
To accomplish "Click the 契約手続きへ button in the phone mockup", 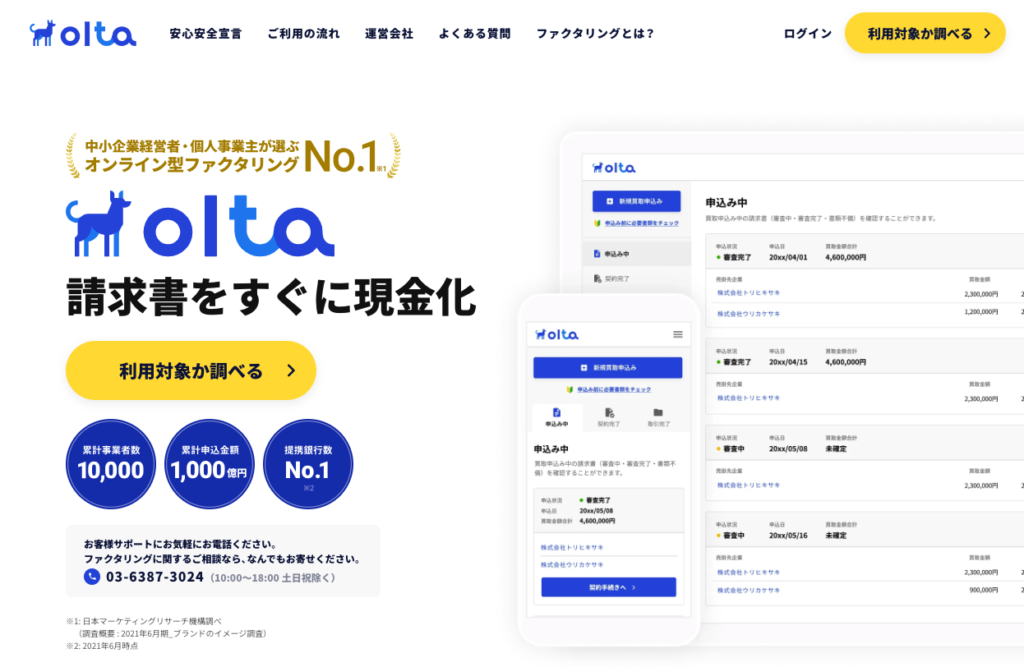I will [x=609, y=587].
